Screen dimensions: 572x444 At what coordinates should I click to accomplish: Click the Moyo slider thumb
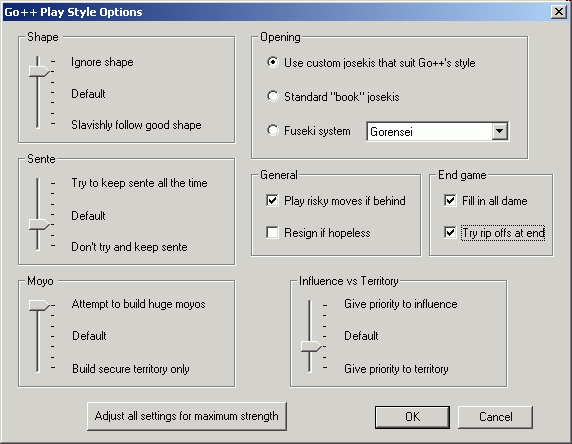point(39,305)
